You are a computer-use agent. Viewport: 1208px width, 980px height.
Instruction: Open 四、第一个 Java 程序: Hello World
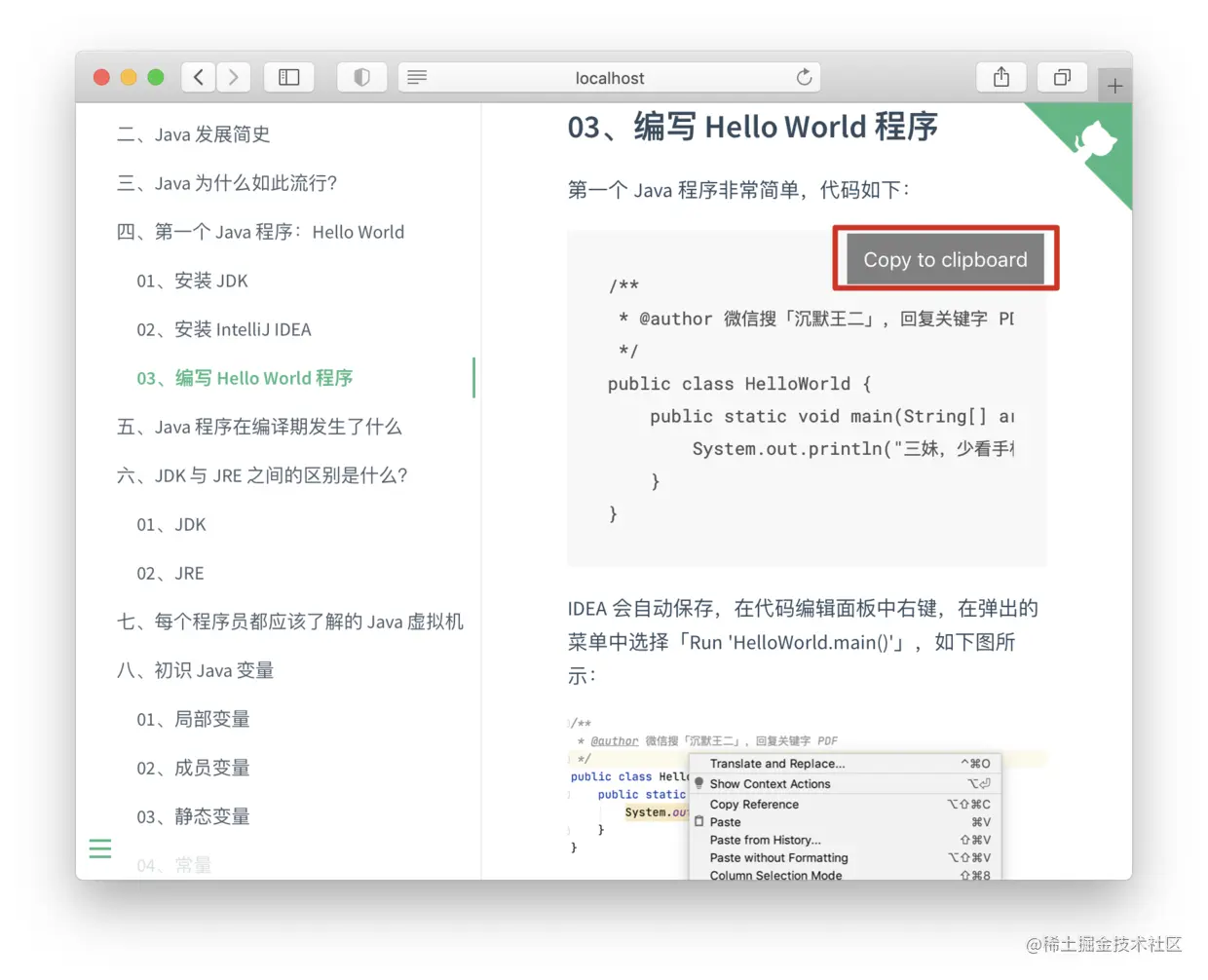(x=260, y=232)
